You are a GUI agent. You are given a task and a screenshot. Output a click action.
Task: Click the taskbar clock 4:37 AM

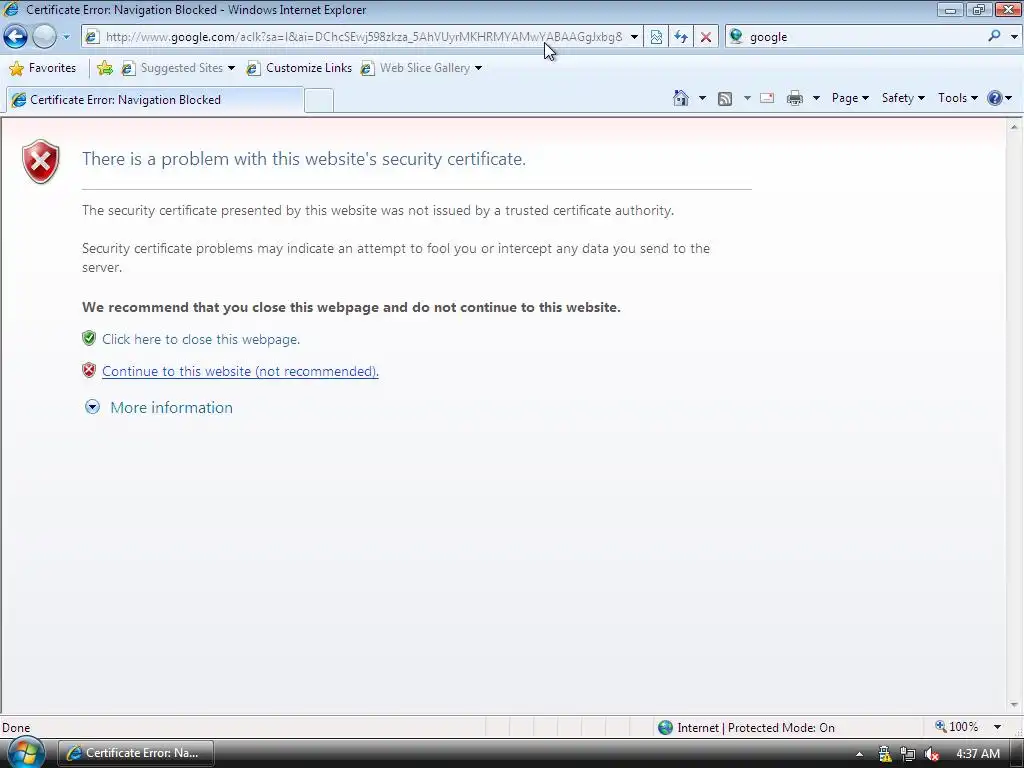978,754
